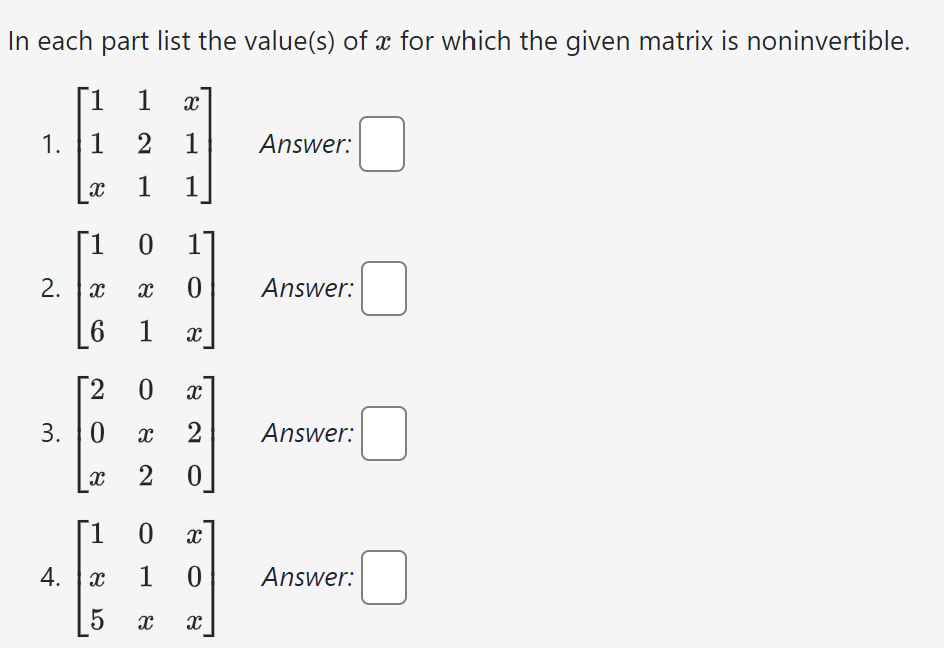Click the problem number 2 label
Screen dimensions: 944x648
click(49, 288)
